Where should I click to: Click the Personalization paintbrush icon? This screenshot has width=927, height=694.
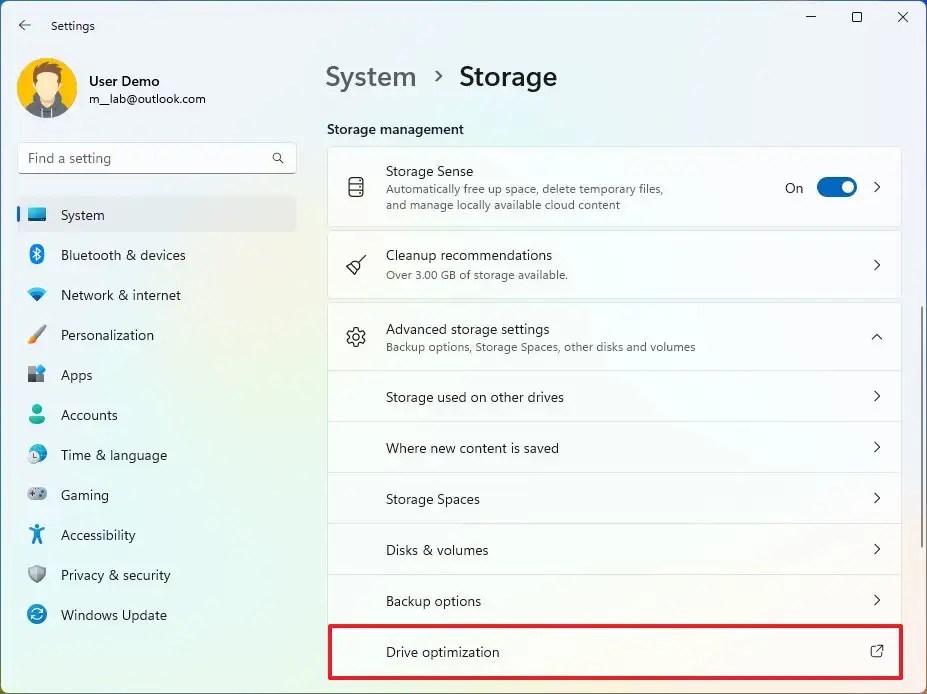[35, 335]
